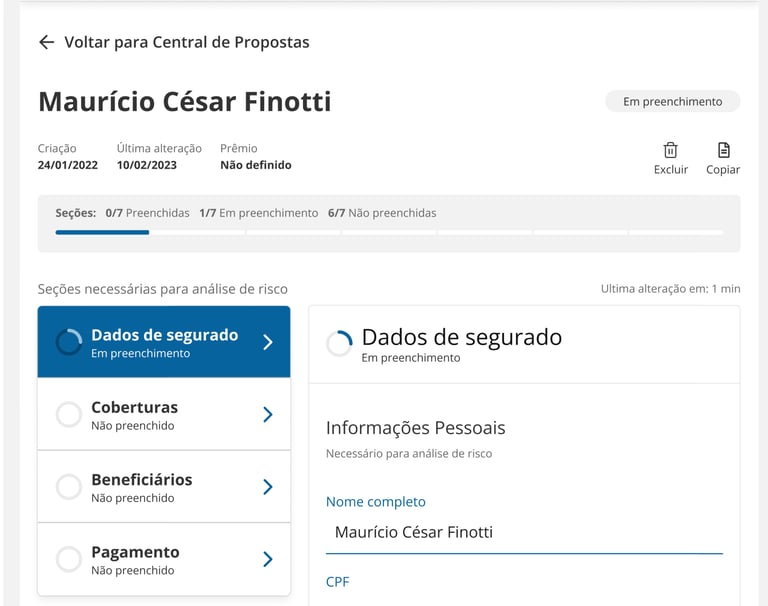Click the Copiar document icon
The height and width of the screenshot is (606, 768).
click(723, 150)
